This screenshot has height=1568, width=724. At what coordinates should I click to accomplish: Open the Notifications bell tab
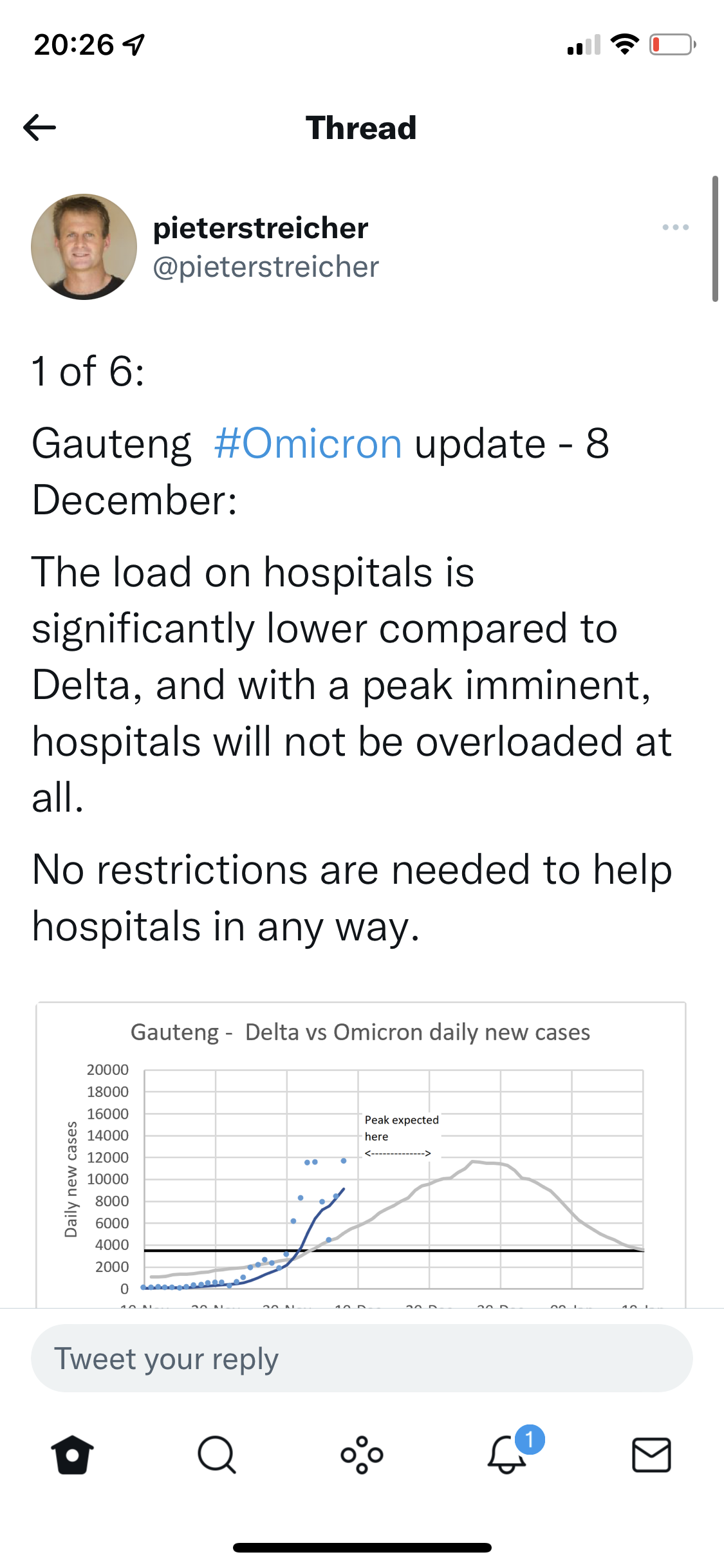(506, 1455)
